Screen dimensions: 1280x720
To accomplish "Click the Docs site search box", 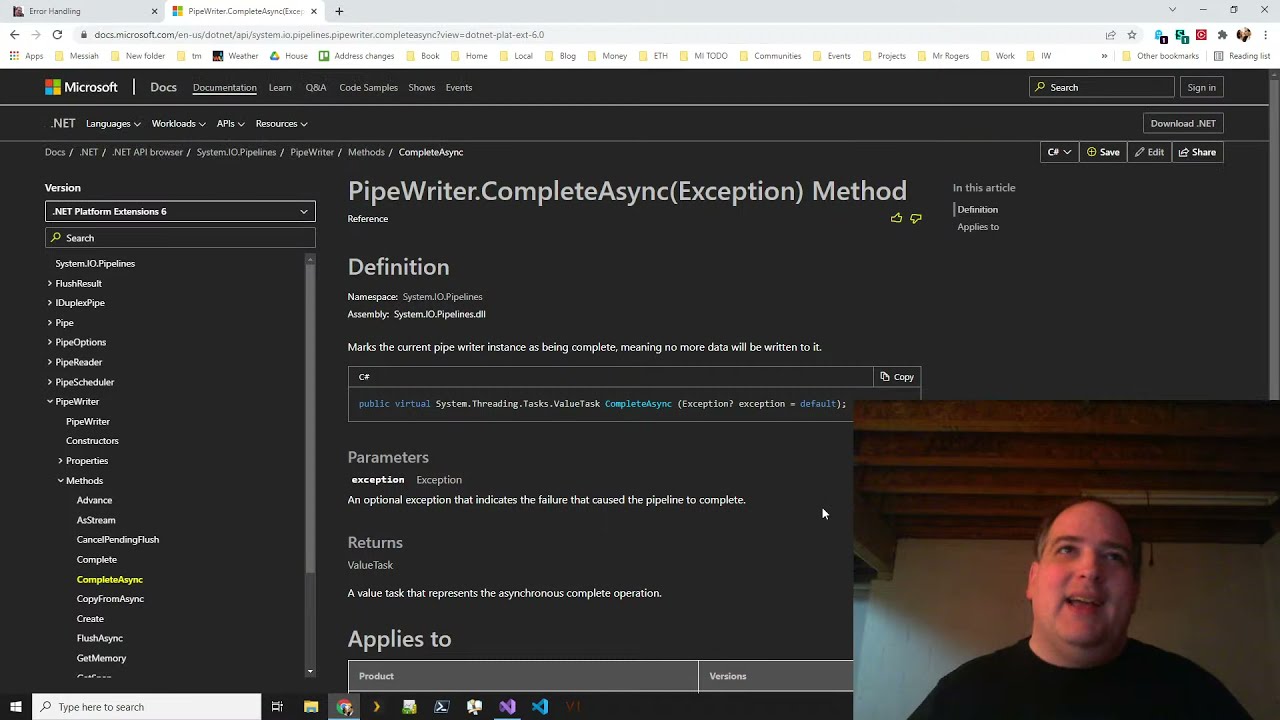I will (x=1101, y=87).
